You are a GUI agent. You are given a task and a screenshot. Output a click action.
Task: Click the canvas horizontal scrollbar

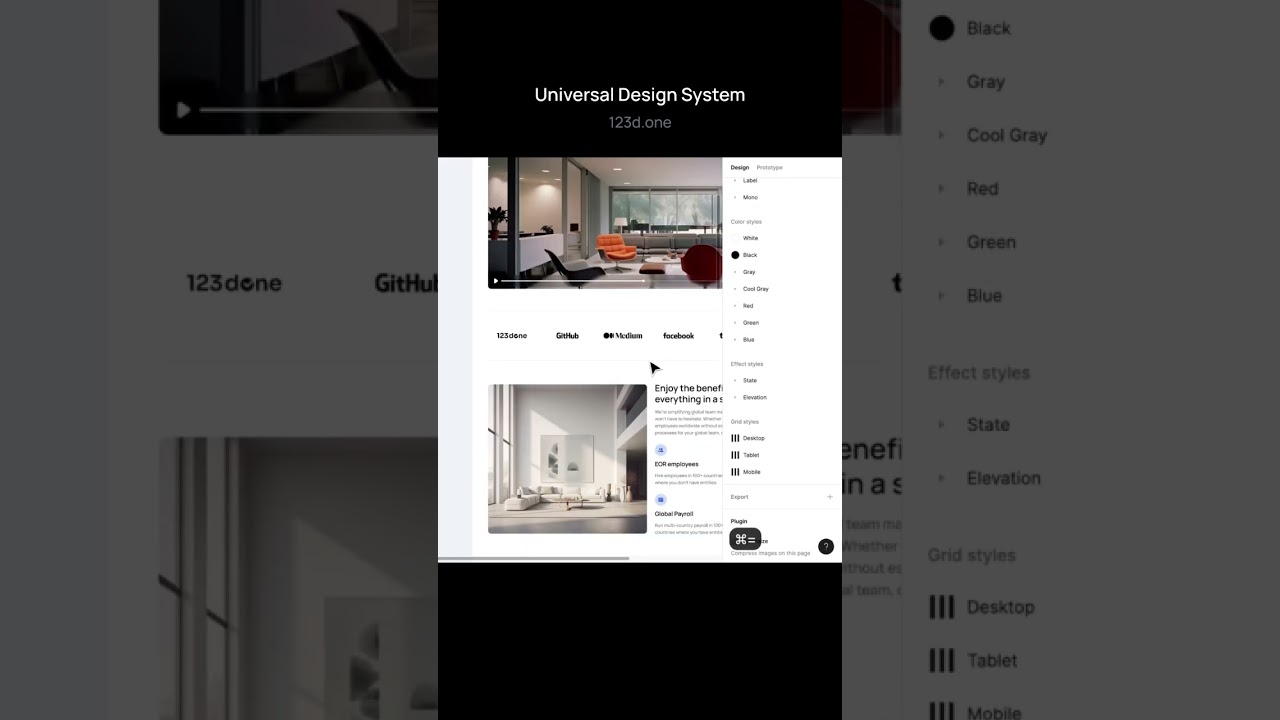[x=534, y=558]
